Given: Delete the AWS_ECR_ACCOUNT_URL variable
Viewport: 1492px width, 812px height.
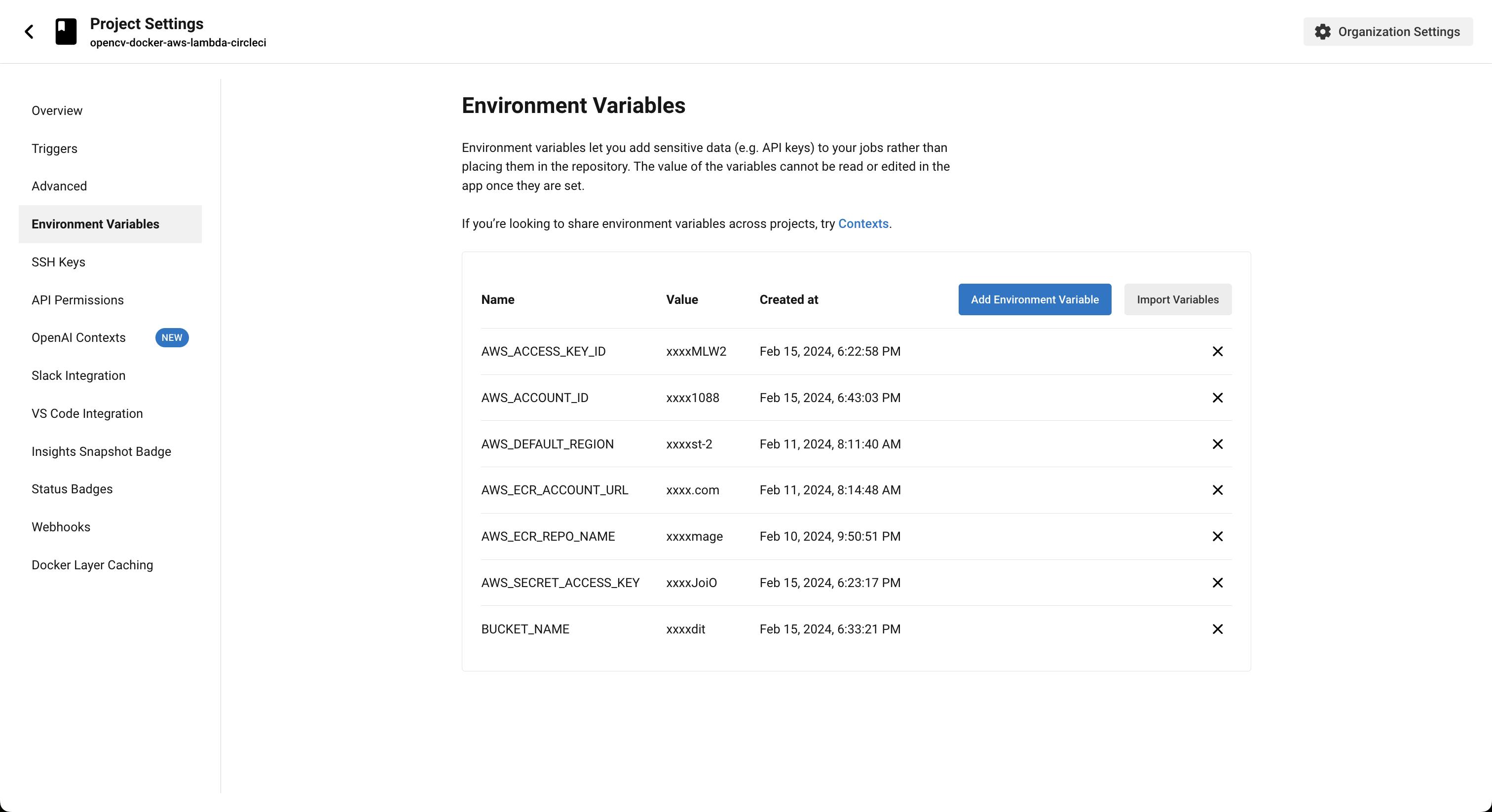Looking at the screenshot, I should (x=1218, y=490).
